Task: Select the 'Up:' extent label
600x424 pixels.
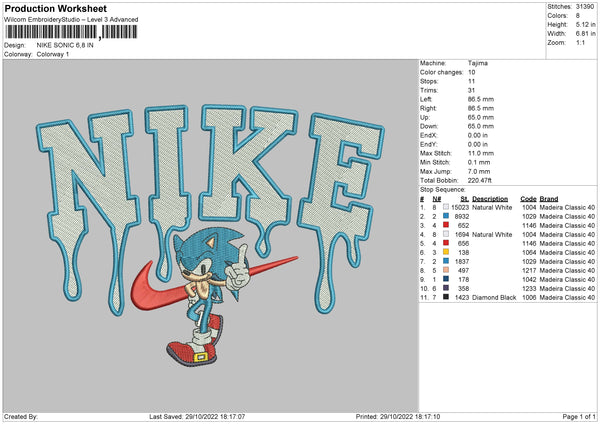Action: tap(425, 117)
